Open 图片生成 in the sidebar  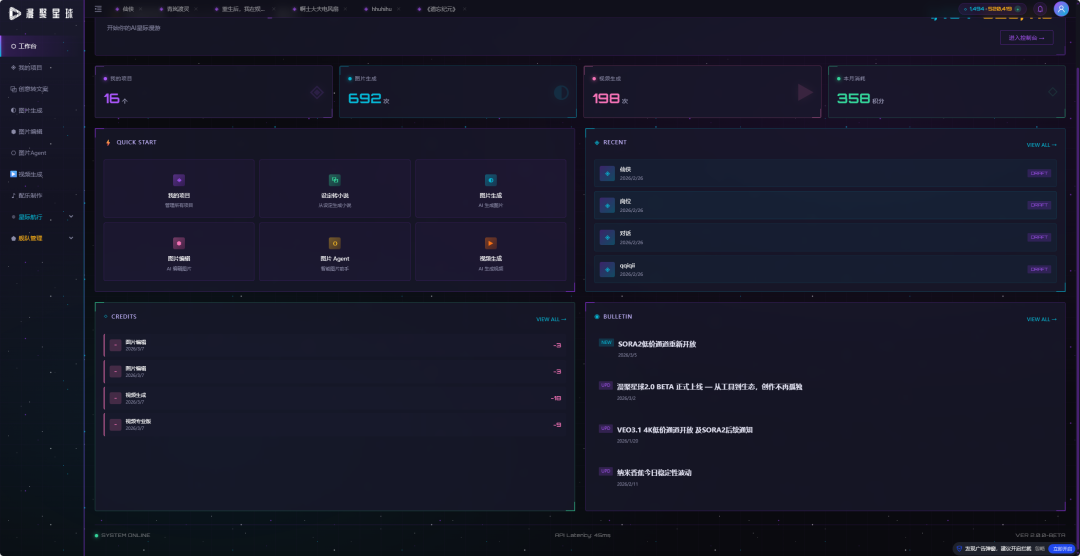tap(42, 110)
